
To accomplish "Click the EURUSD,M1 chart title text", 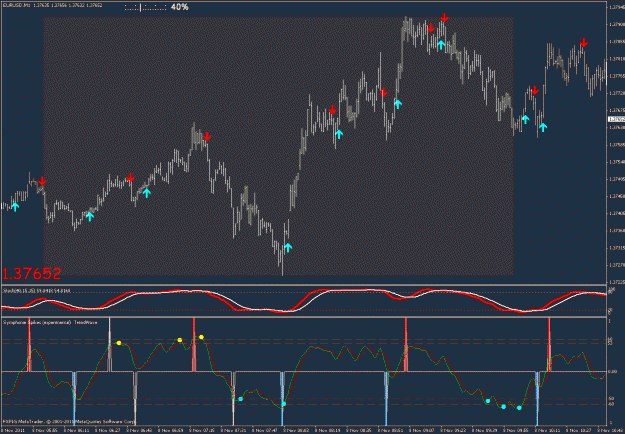I will pyautogui.click(x=51, y=5).
